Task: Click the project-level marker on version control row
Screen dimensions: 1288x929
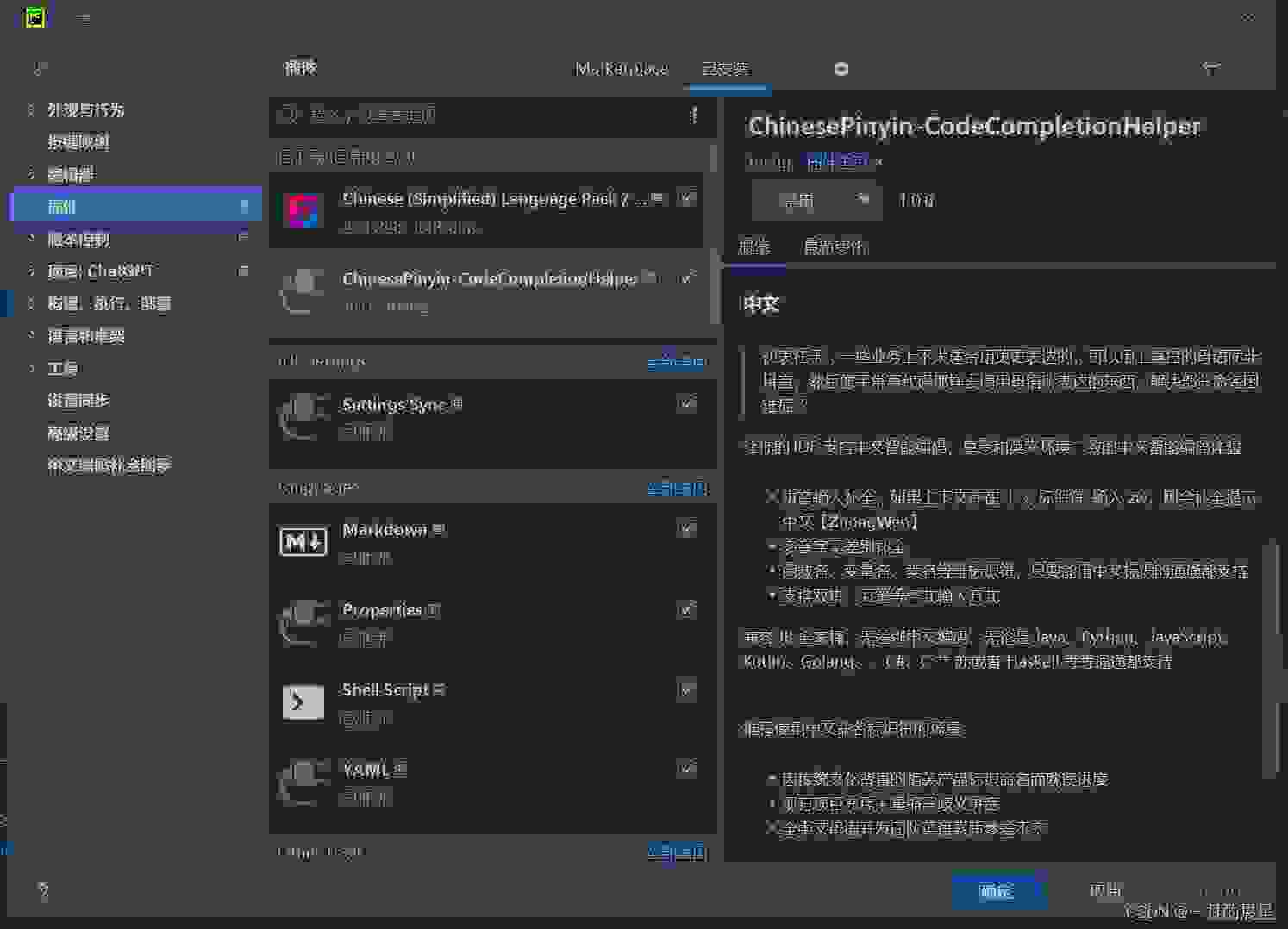Action: click(244, 239)
